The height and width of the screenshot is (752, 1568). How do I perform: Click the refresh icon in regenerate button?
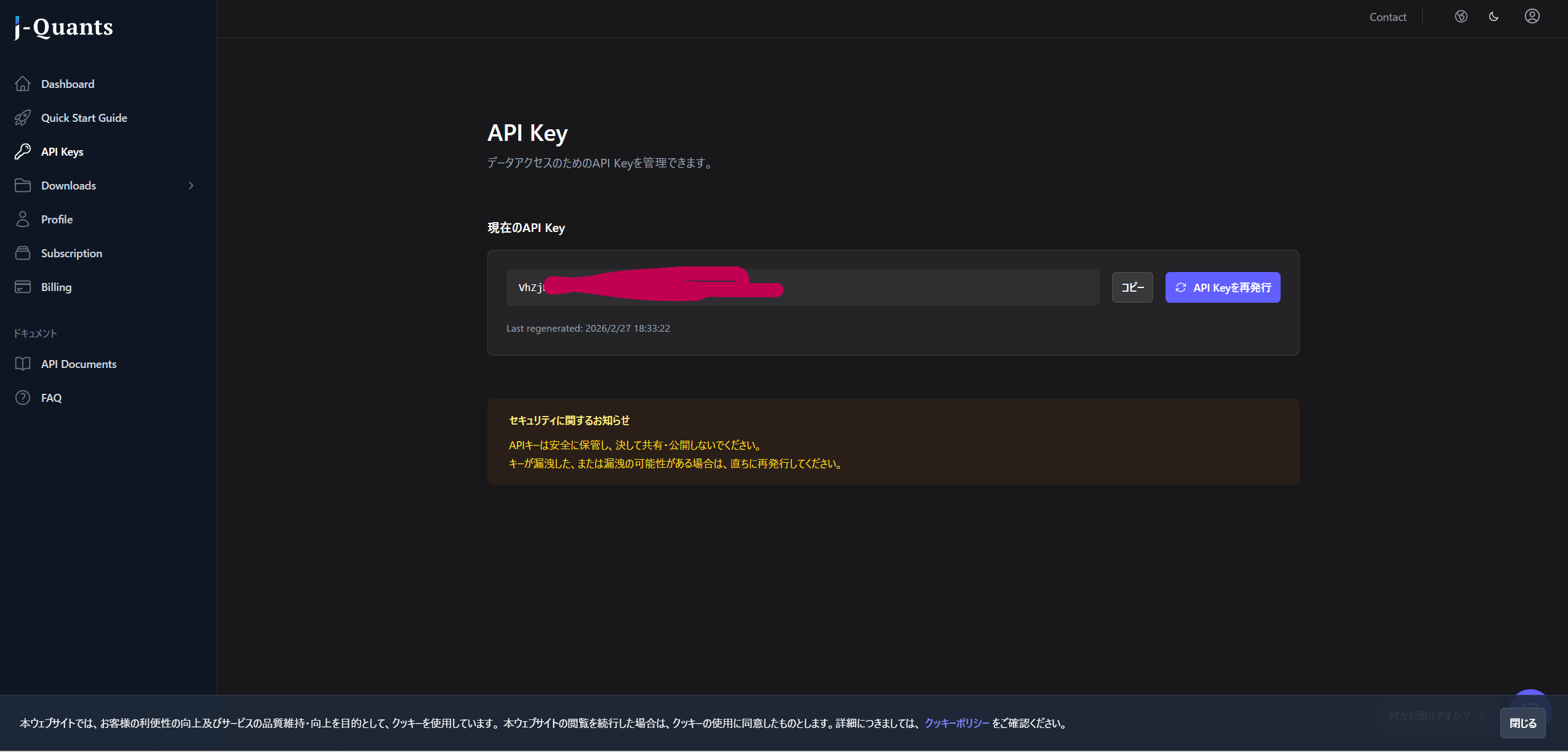[x=1180, y=287]
